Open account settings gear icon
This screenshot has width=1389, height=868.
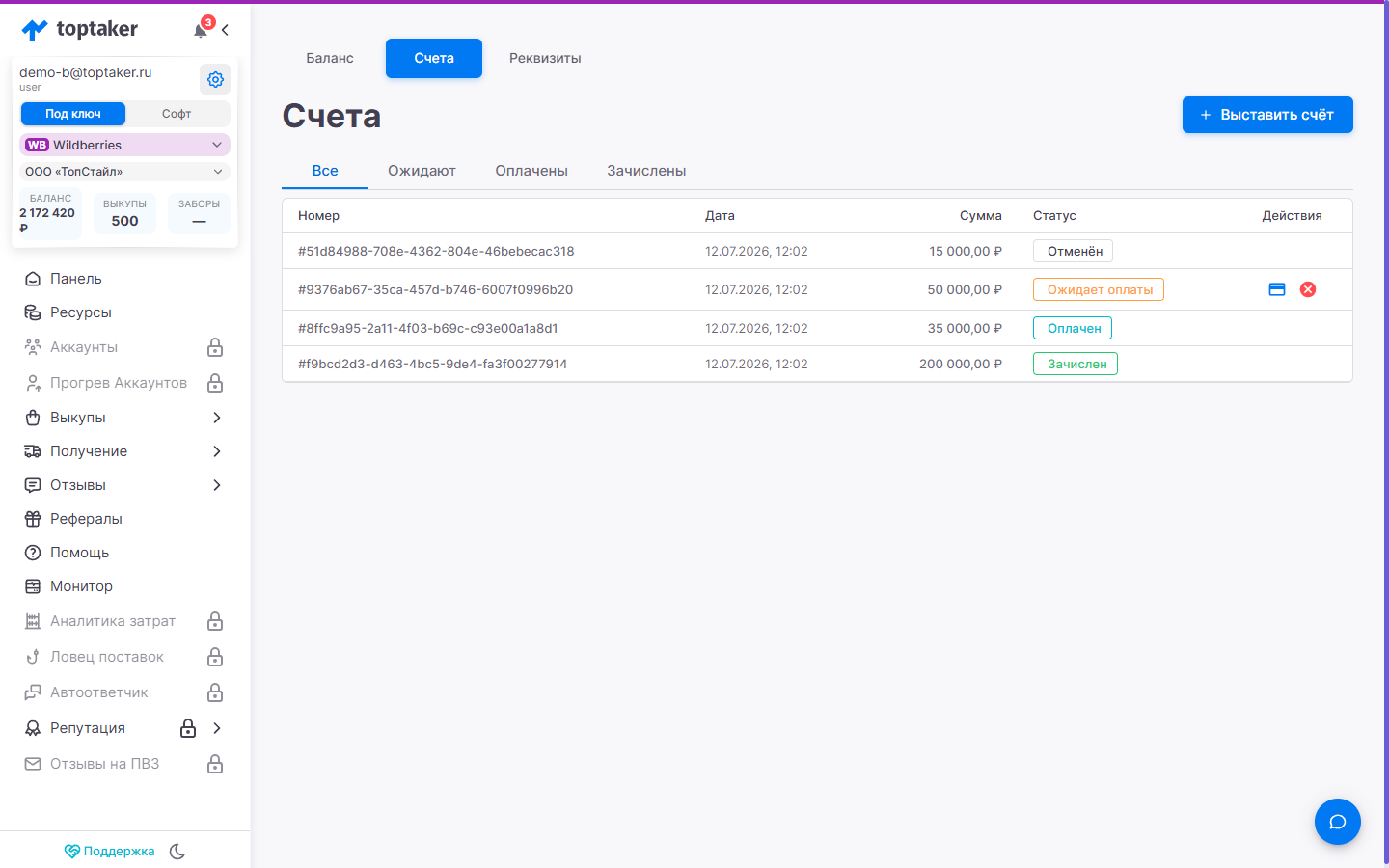(215, 79)
